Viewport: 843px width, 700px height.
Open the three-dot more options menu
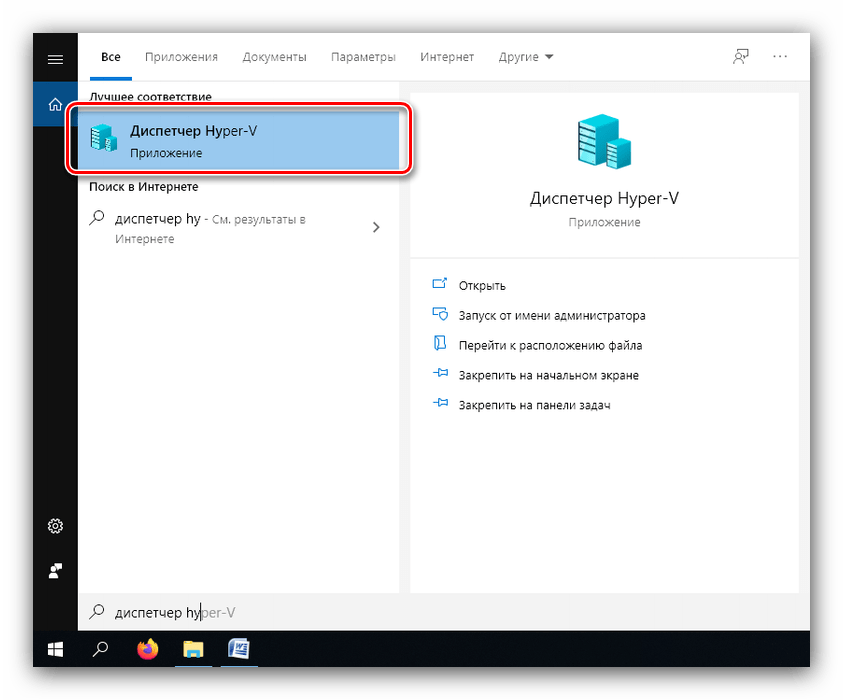780,57
